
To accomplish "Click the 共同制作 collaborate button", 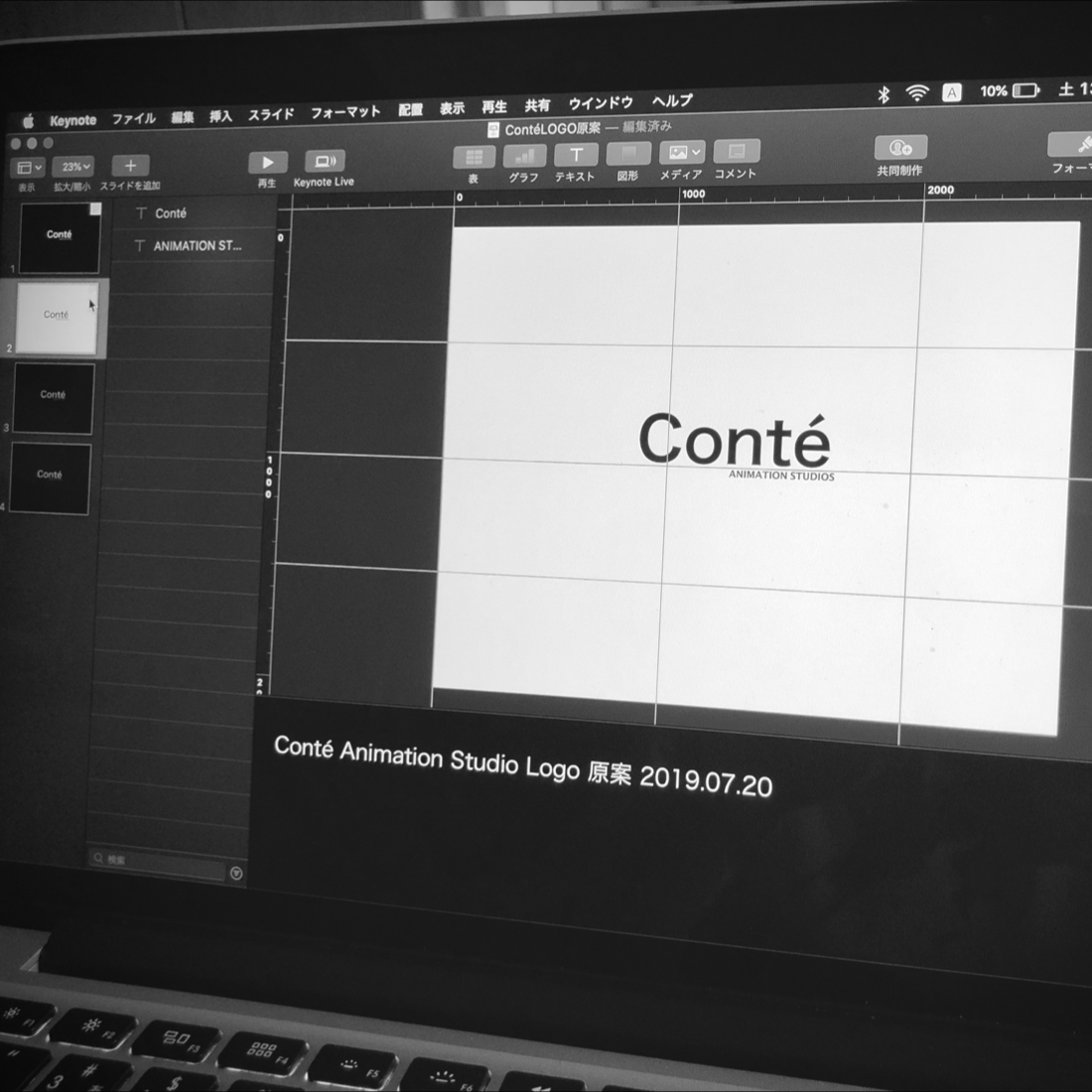I will [900, 147].
